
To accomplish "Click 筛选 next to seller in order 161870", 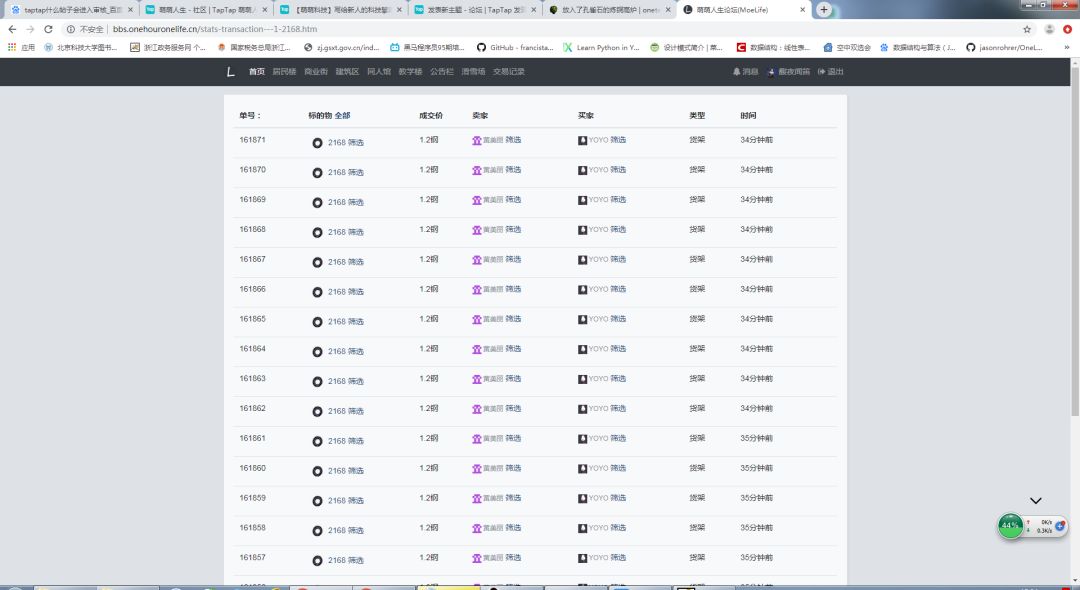I will point(513,170).
